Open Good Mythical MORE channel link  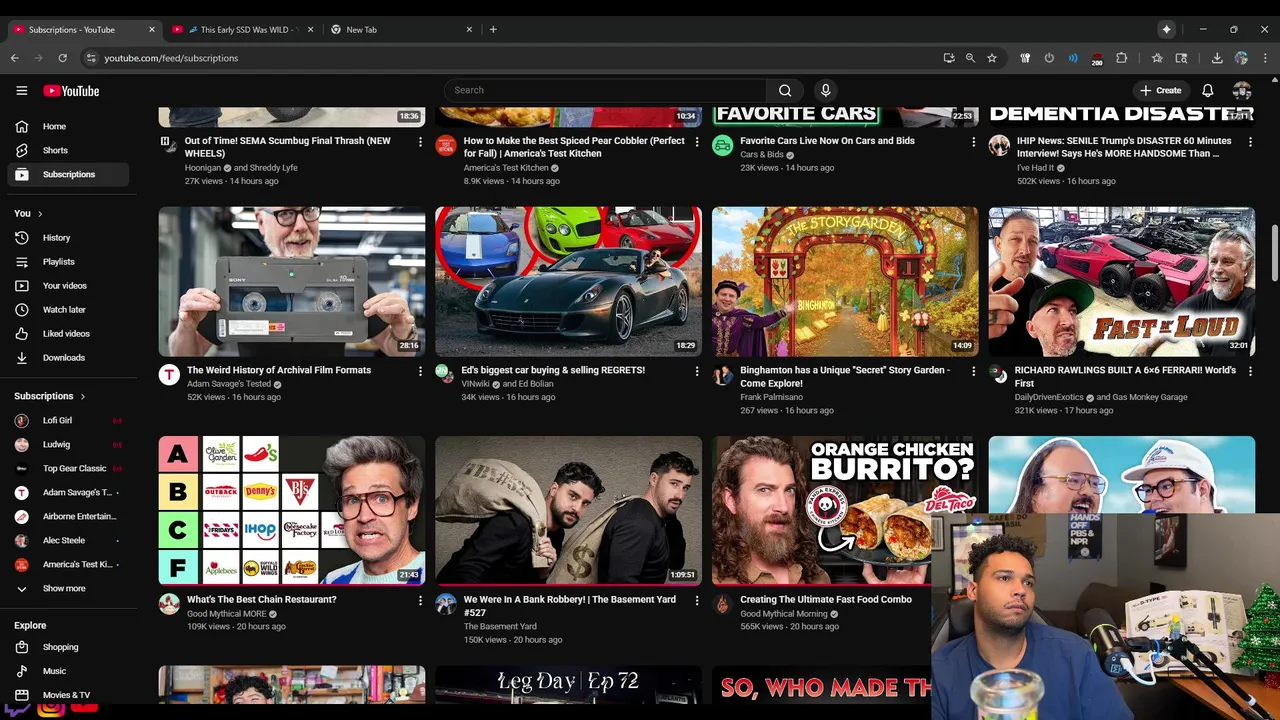[226, 613]
